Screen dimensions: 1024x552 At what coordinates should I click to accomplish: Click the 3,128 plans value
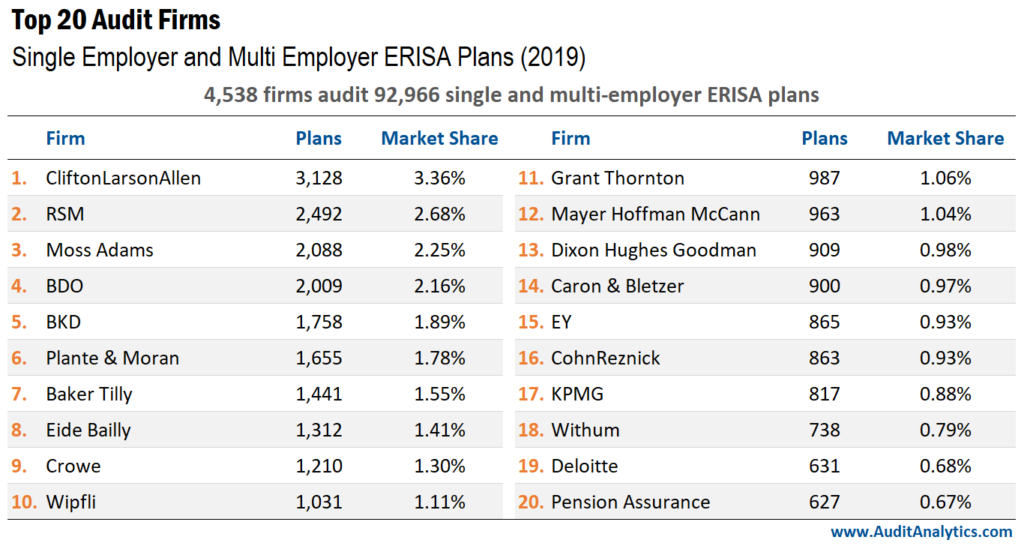click(319, 178)
